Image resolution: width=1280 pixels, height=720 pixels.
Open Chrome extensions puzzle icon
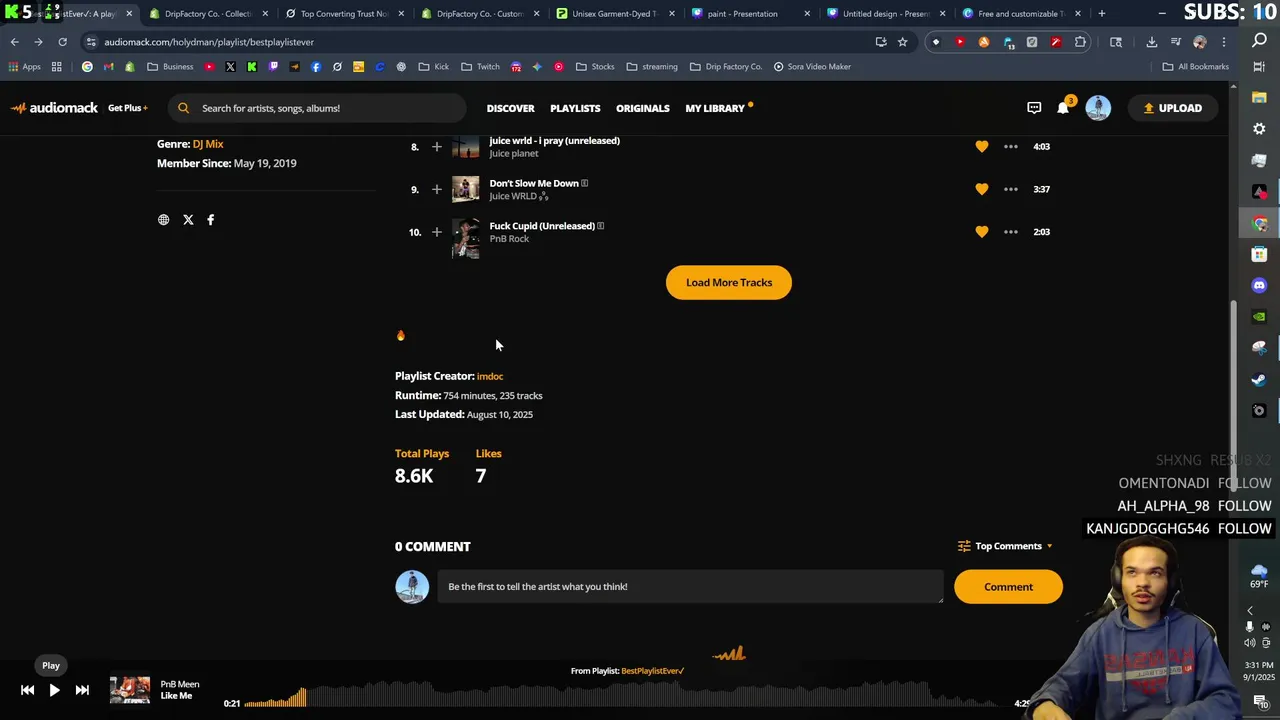pos(1080,42)
